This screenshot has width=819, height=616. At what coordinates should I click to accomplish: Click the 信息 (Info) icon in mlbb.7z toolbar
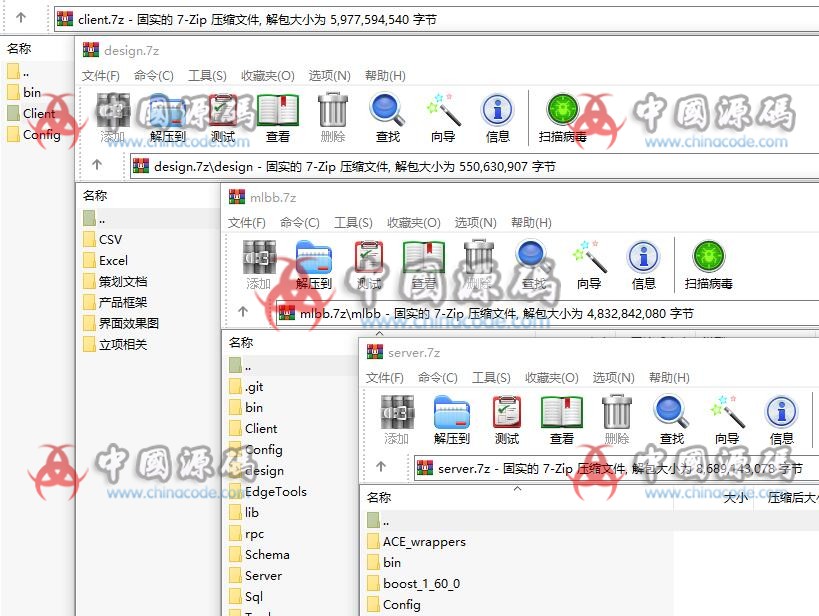[x=643, y=258]
